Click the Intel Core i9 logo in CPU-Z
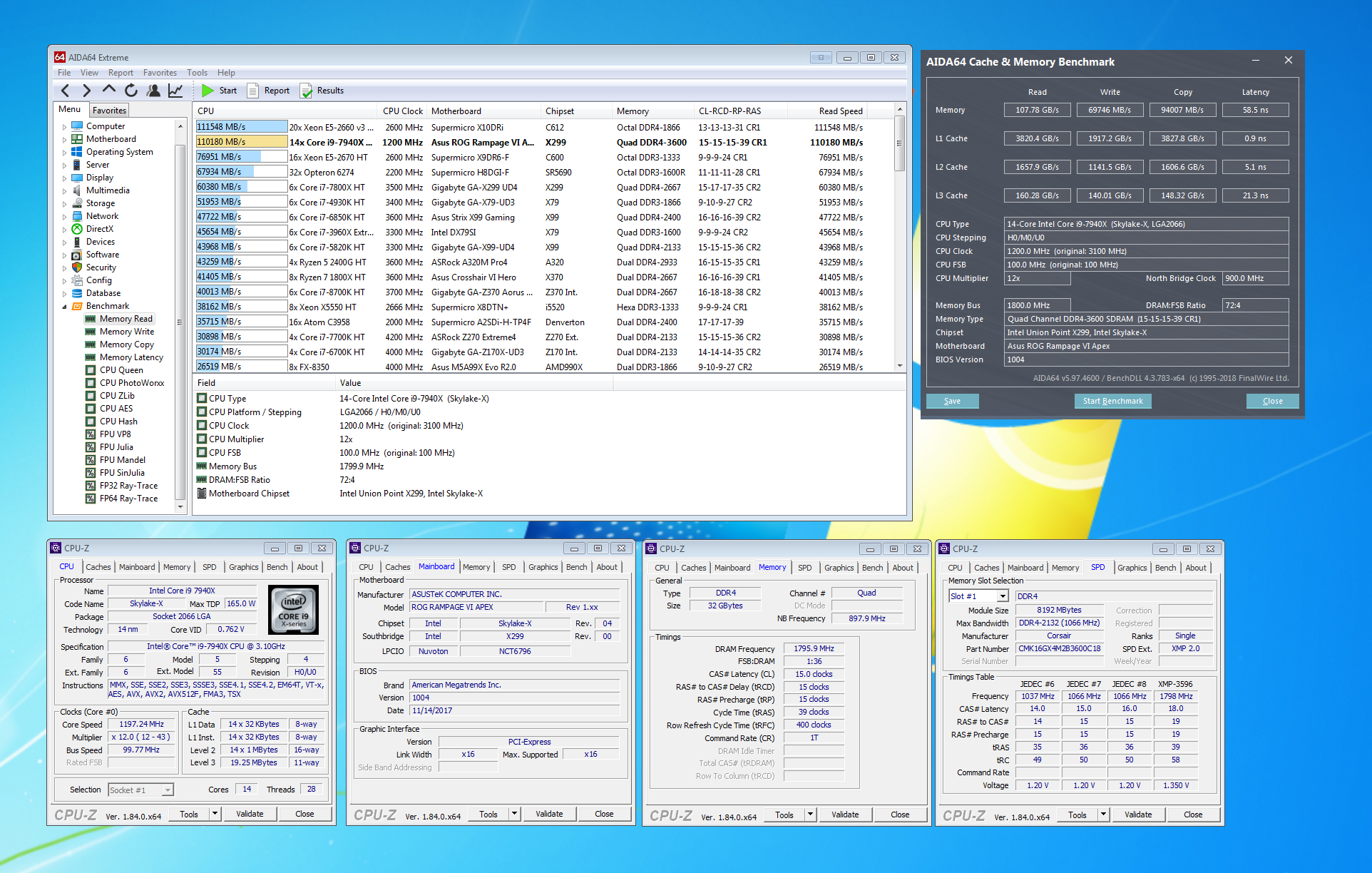The image size is (1372, 873). [x=293, y=610]
